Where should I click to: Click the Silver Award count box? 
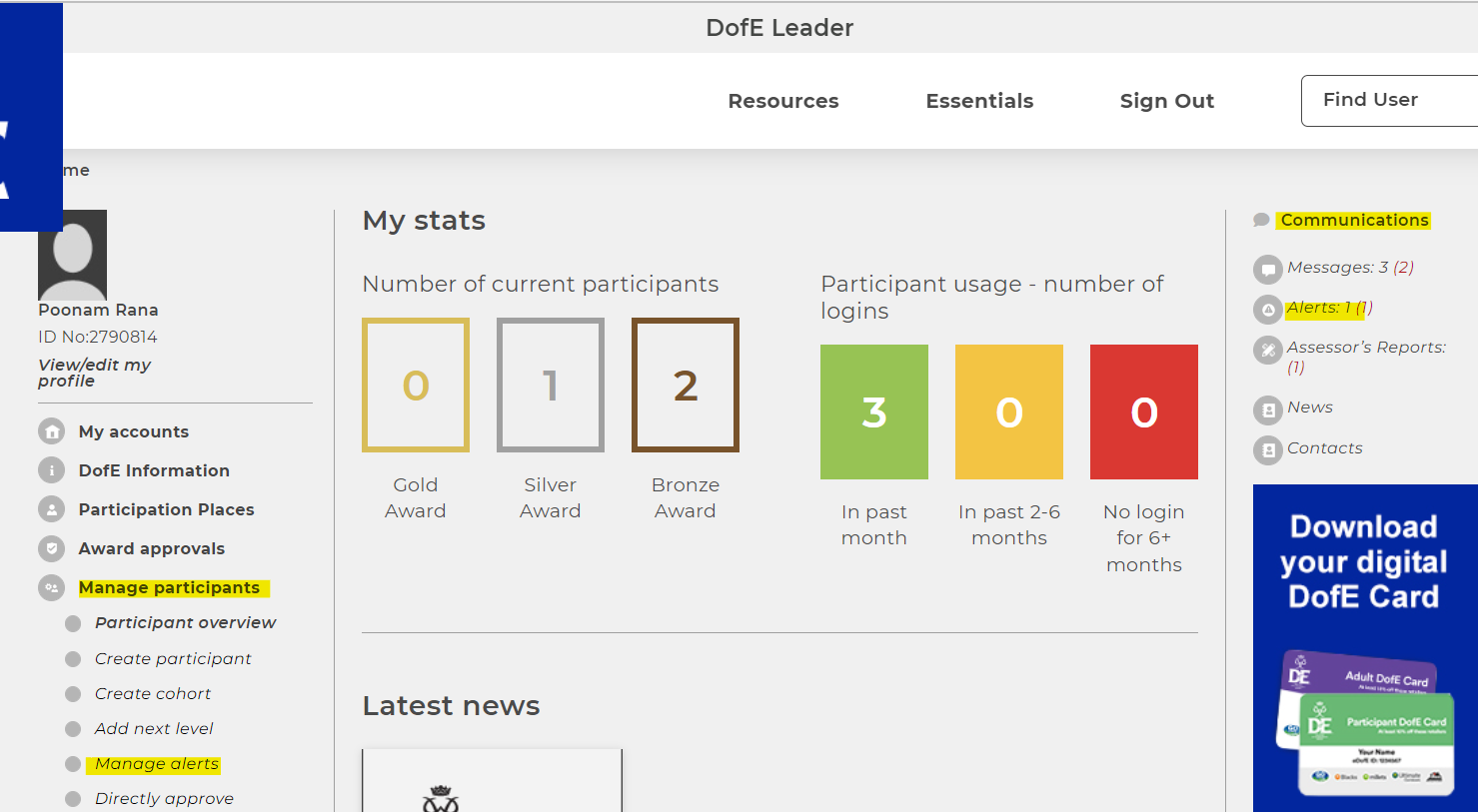click(551, 385)
